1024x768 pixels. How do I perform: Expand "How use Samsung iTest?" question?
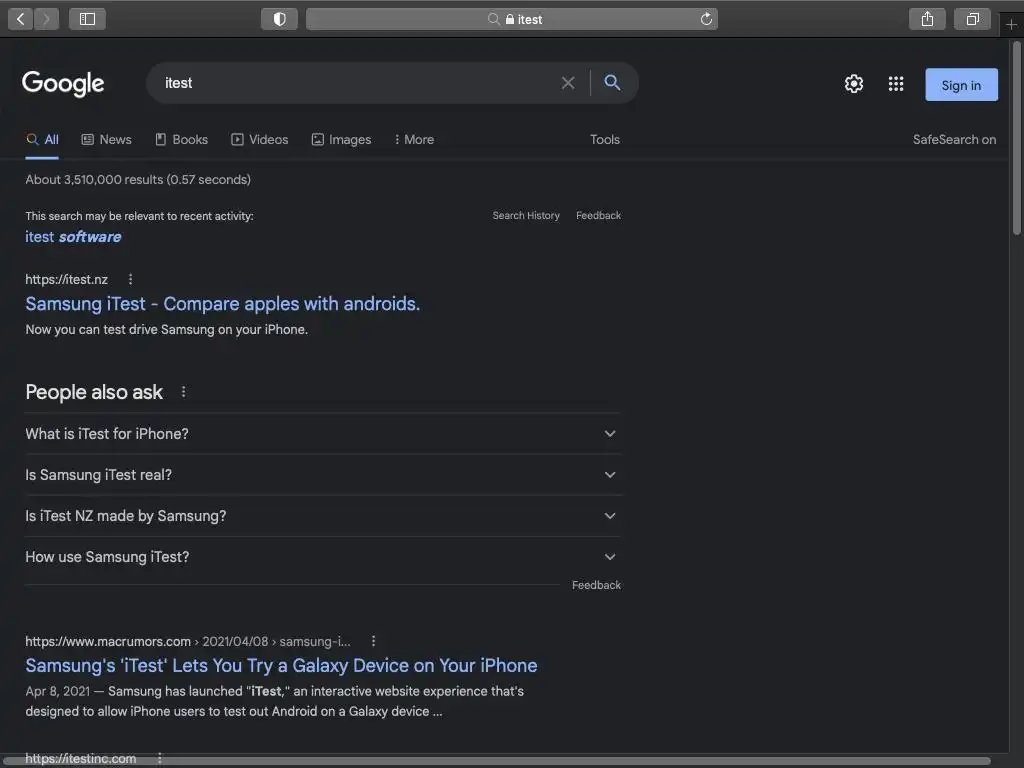pos(323,557)
